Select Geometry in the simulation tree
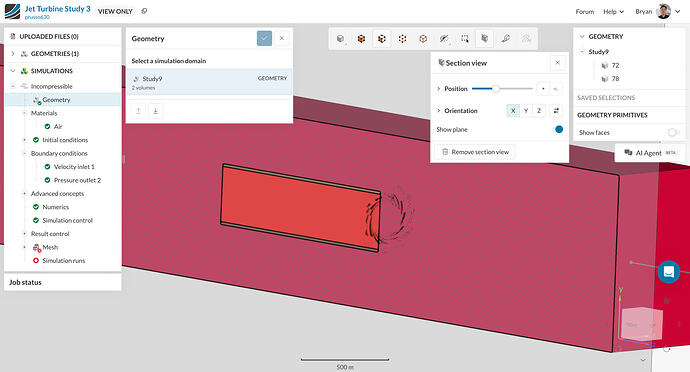The image size is (690, 372). pos(62,100)
